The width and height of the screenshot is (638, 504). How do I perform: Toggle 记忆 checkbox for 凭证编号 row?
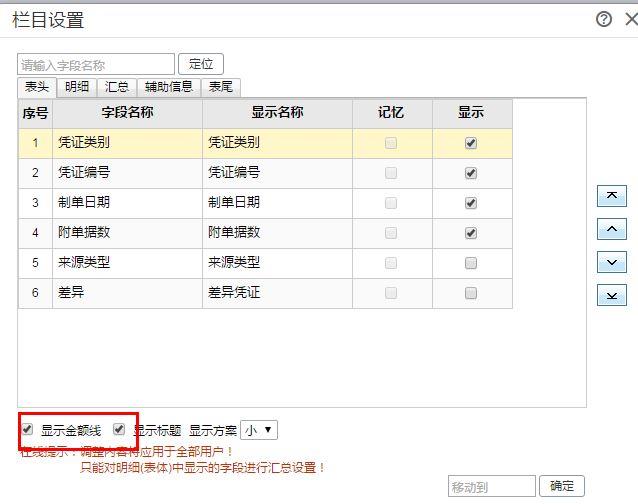click(391, 173)
